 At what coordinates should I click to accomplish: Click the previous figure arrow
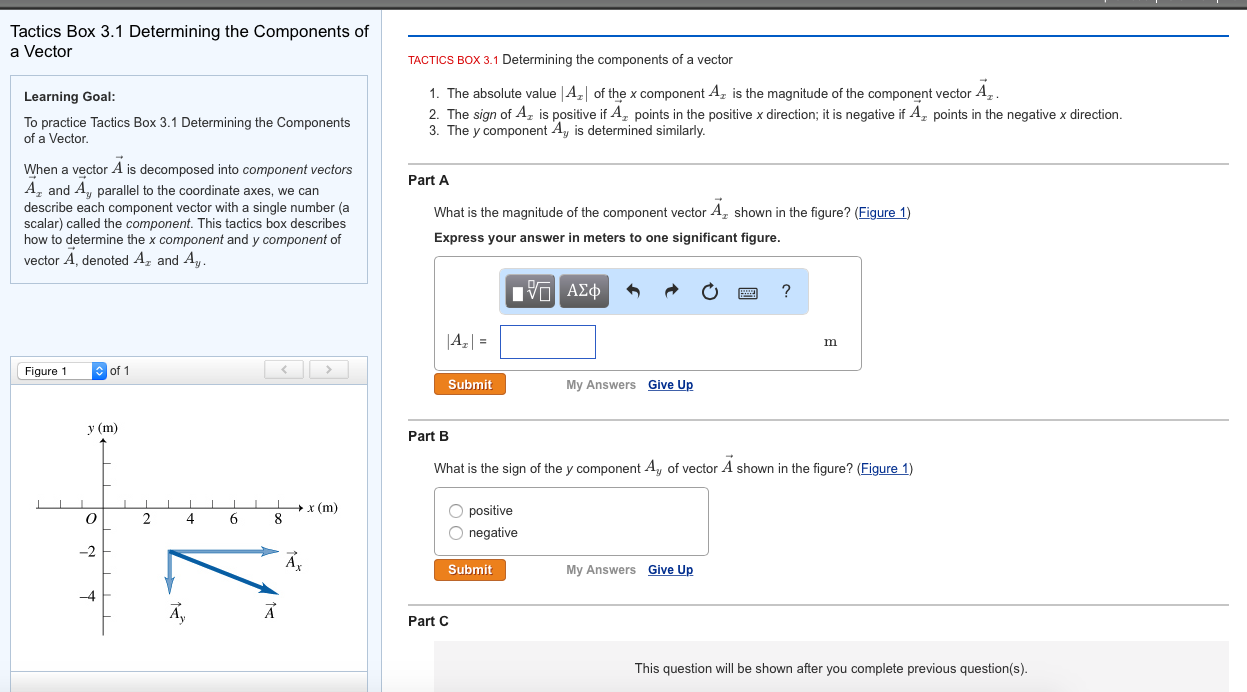(x=283, y=369)
